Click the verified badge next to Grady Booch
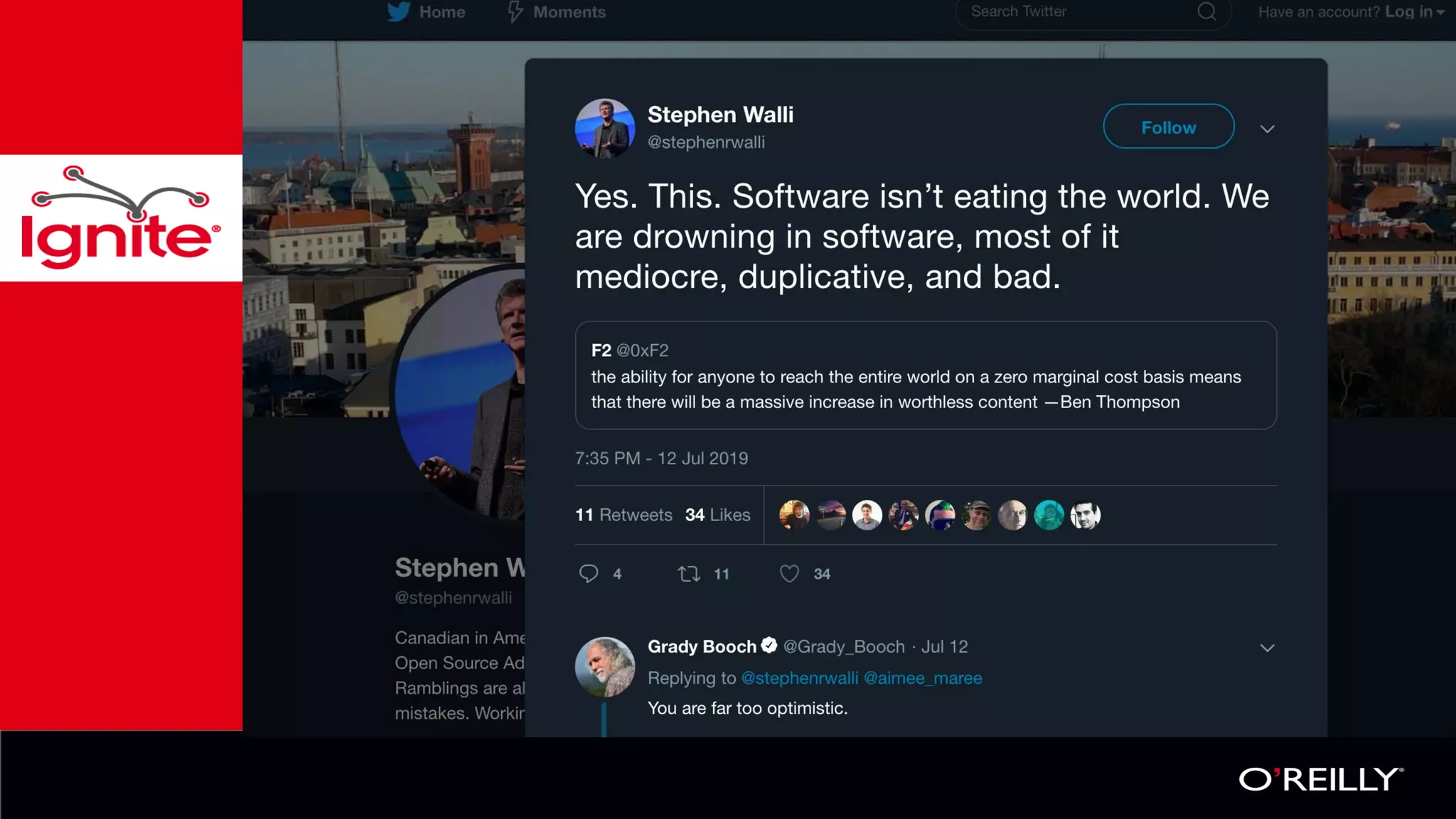The width and height of the screenshot is (1456, 819). [769, 645]
